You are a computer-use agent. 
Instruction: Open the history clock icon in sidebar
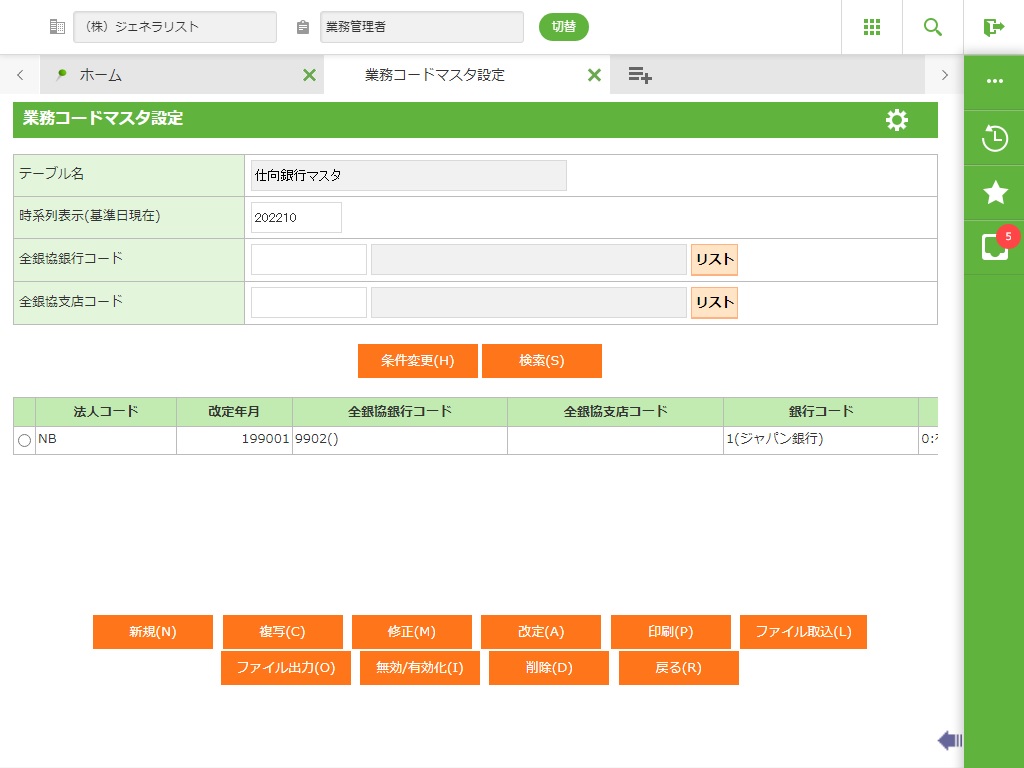tap(995, 138)
